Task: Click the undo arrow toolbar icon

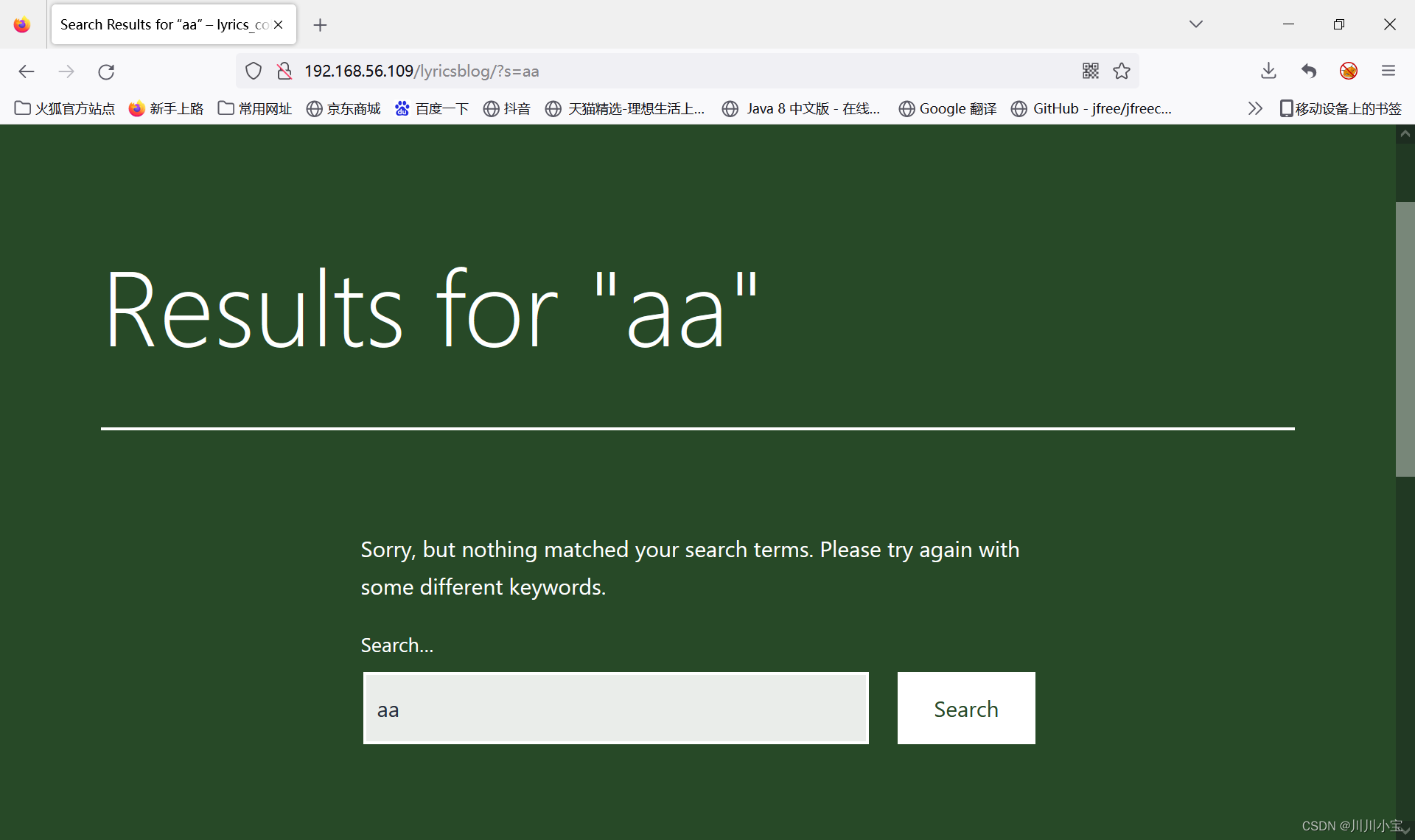Action: pos(1309,71)
